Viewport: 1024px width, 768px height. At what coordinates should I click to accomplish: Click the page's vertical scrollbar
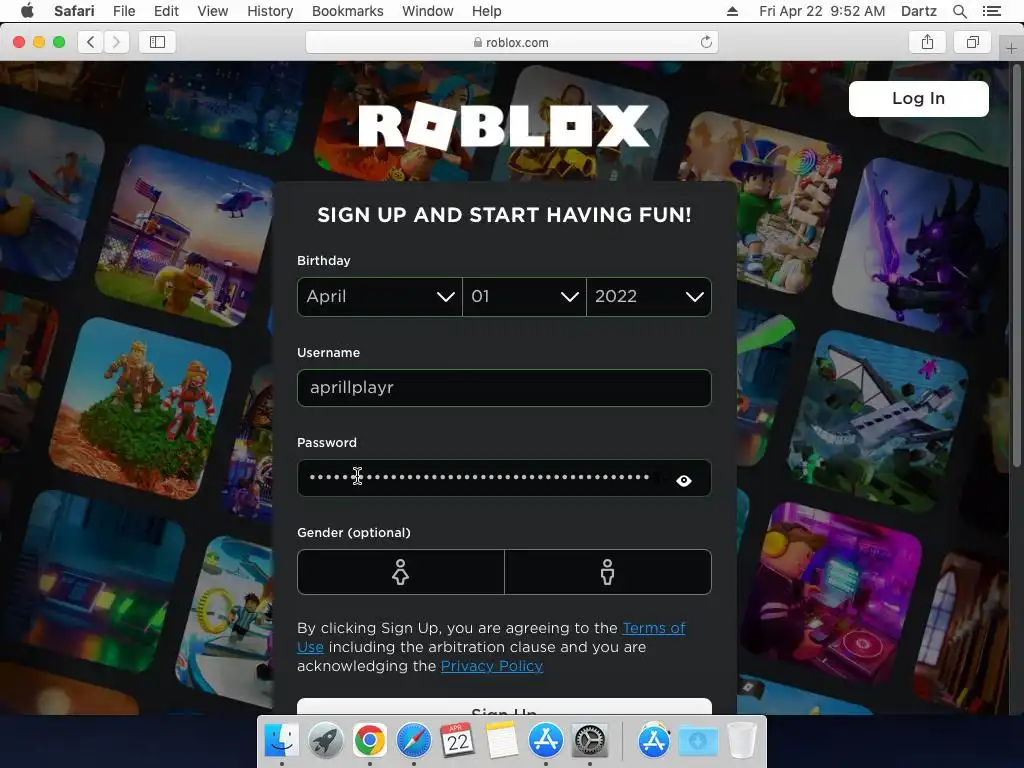point(1016,264)
